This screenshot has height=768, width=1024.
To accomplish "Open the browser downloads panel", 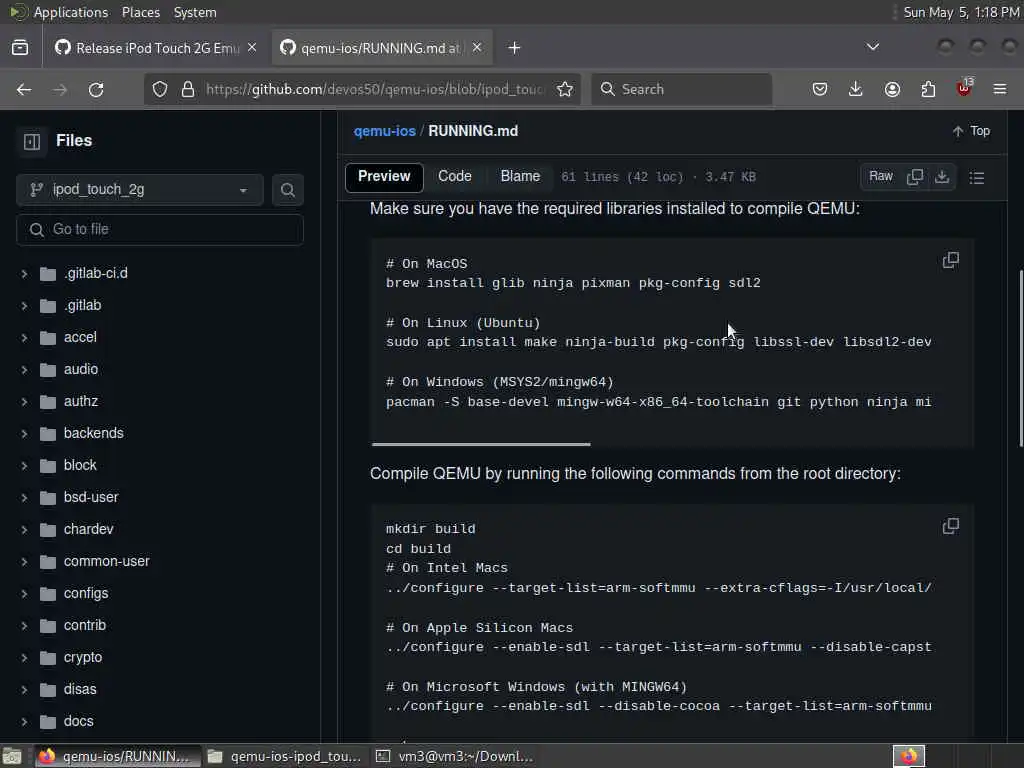I will click(856, 89).
